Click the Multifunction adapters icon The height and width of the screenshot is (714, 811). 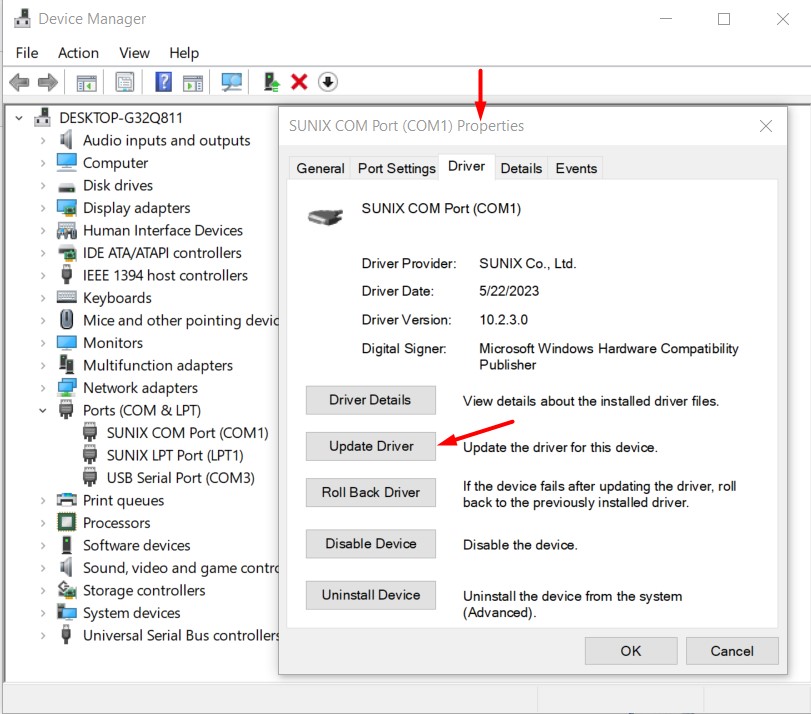click(x=66, y=364)
